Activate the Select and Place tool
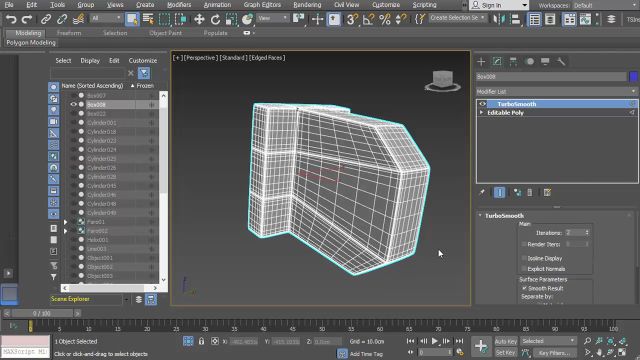The width and height of the screenshot is (640, 360). [x=247, y=19]
